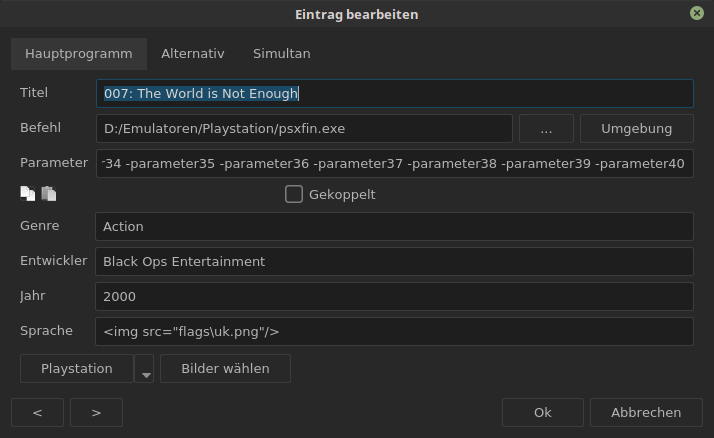Select the Hauptprogramm tab
714x438 pixels.
pyautogui.click(x=79, y=54)
